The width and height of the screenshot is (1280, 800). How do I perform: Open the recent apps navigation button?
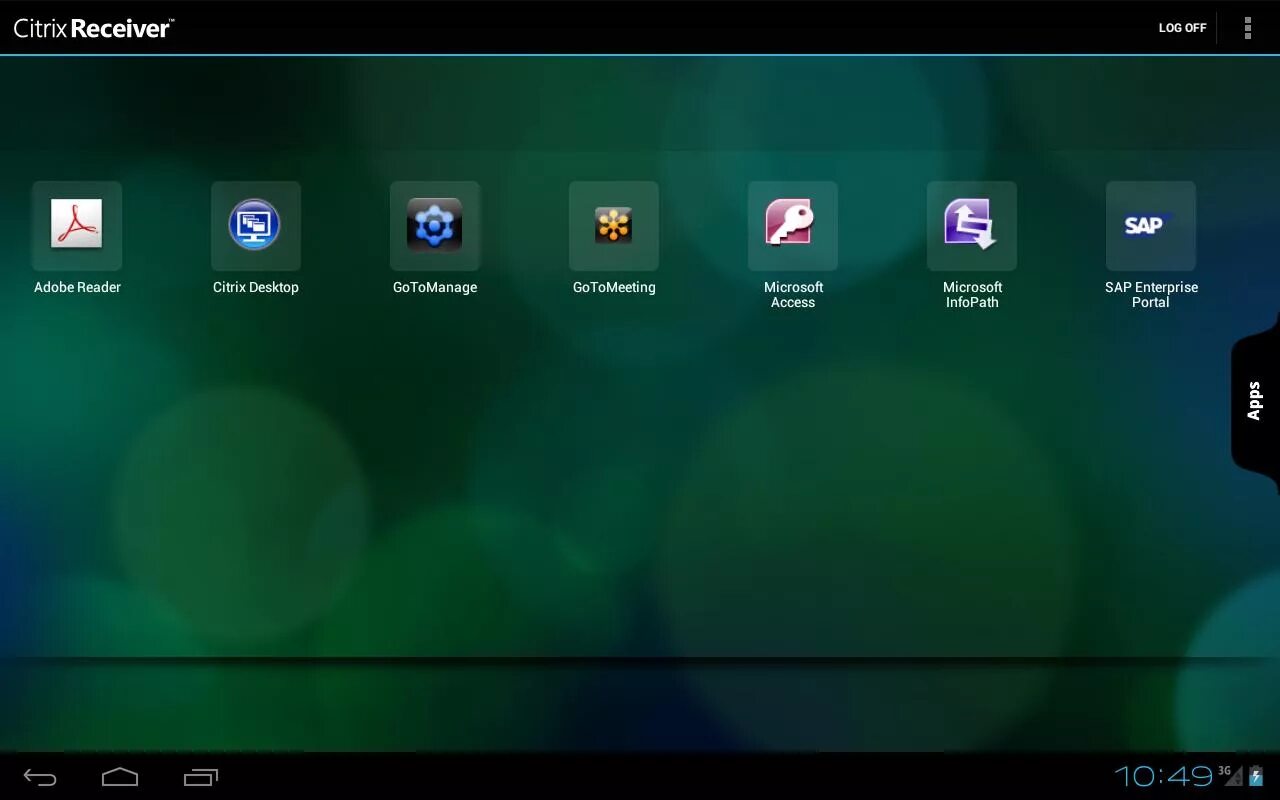[x=201, y=777]
